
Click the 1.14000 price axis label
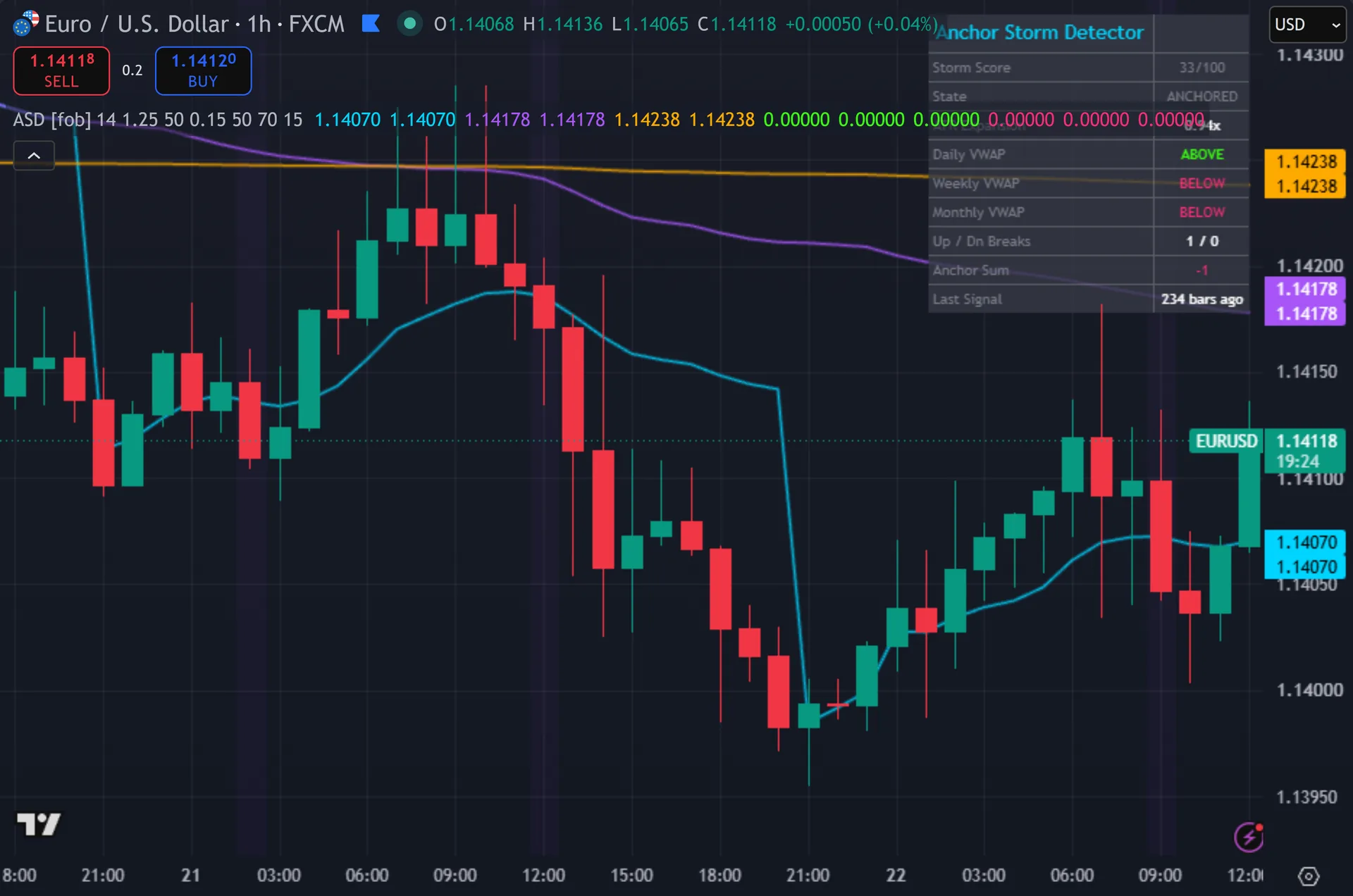tap(1309, 690)
